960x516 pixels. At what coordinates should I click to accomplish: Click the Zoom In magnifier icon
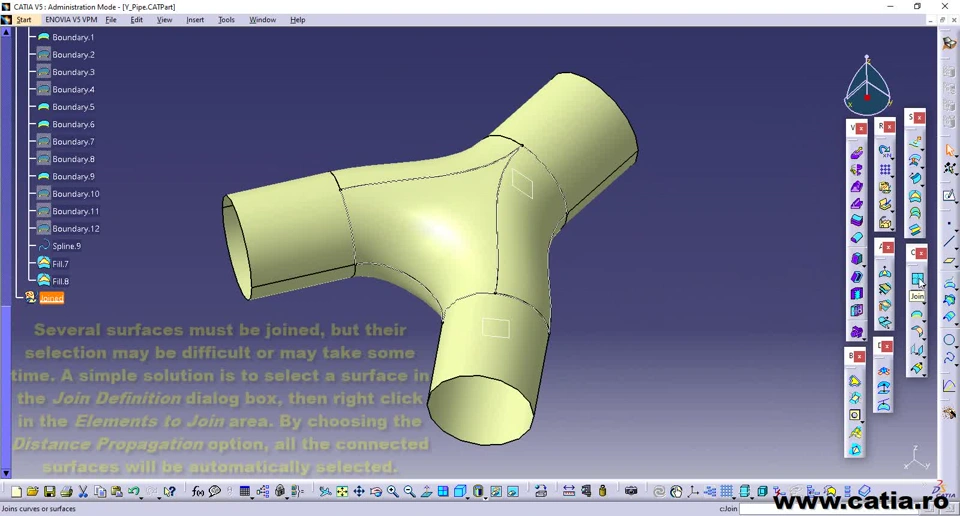point(392,491)
